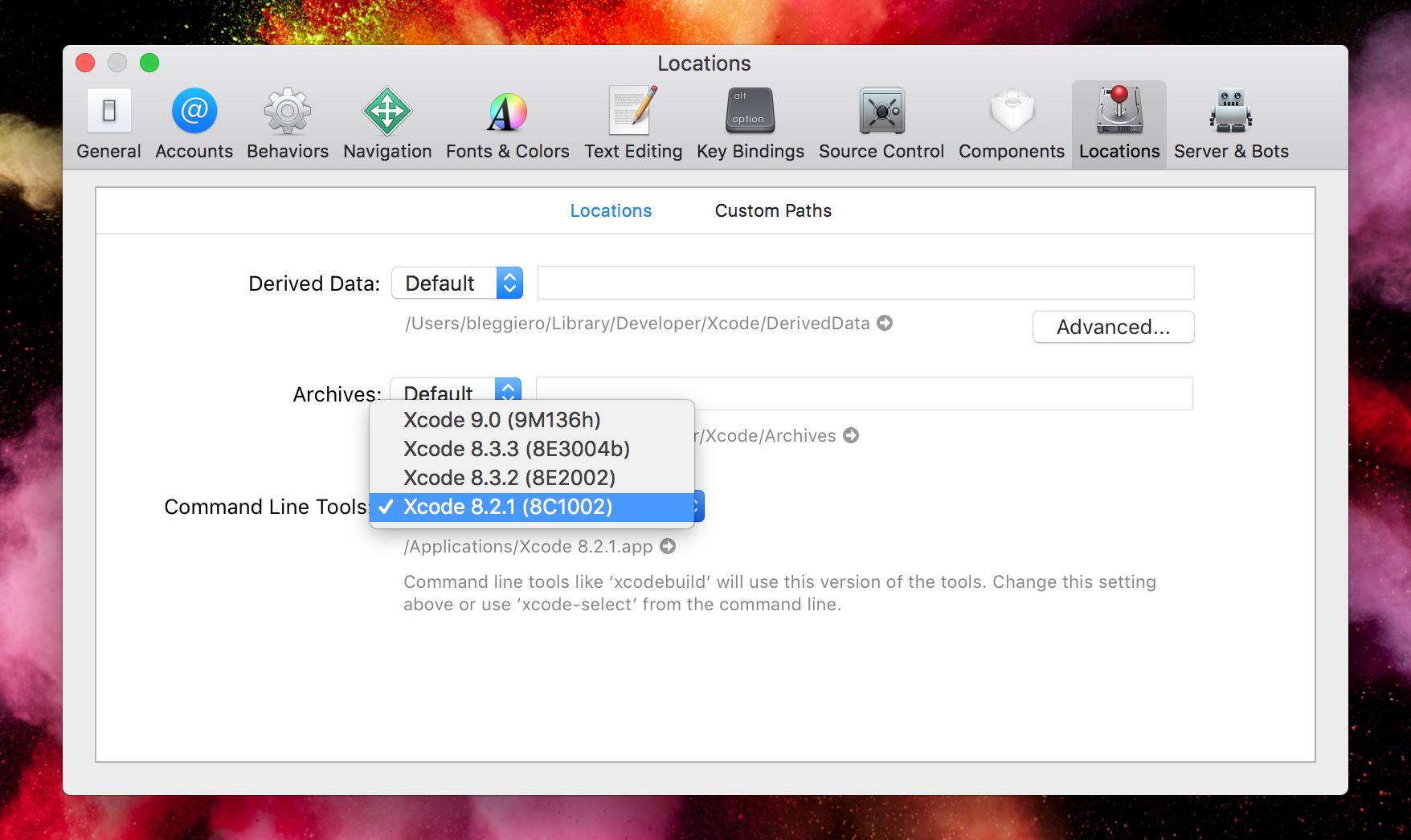Image resolution: width=1411 pixels, height=840 pixels.
Task: Select the Navigation preferences icon
Action: click(x=386, y=122)
